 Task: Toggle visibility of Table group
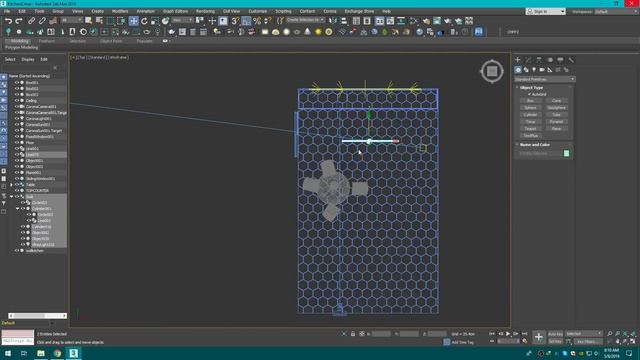[17, 184]
